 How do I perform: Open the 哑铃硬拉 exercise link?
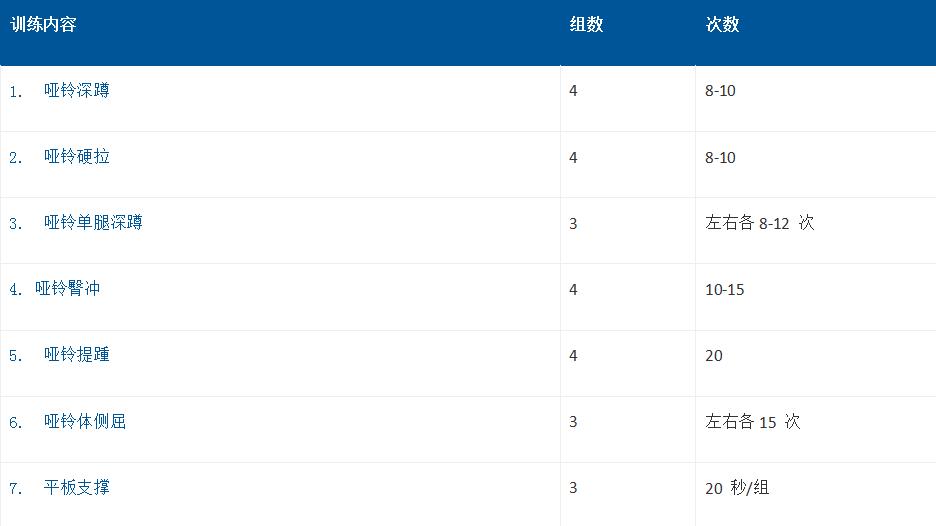point(77,157)
